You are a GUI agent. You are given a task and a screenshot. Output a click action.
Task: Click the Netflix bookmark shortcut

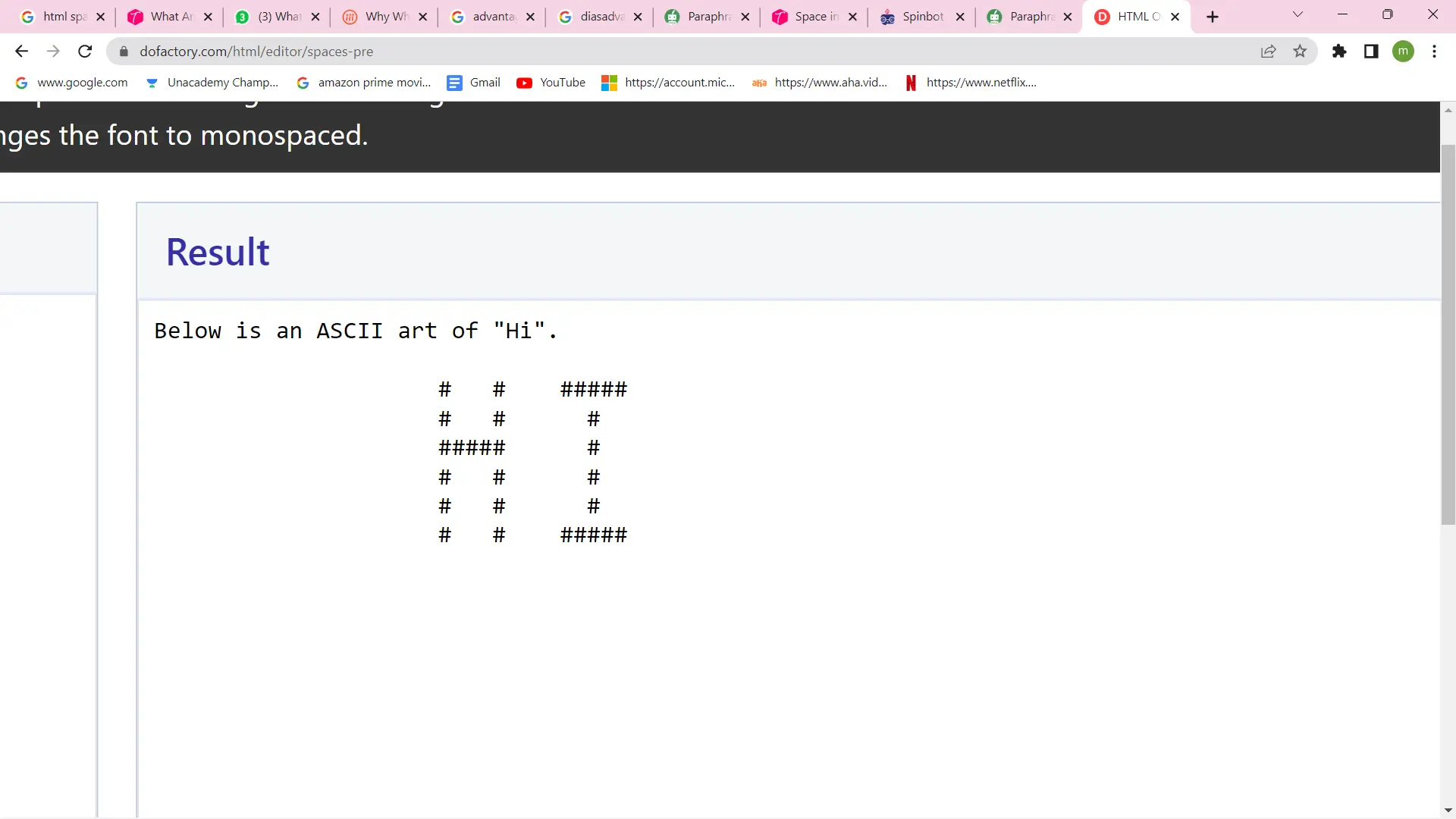[x=978, y=82]
